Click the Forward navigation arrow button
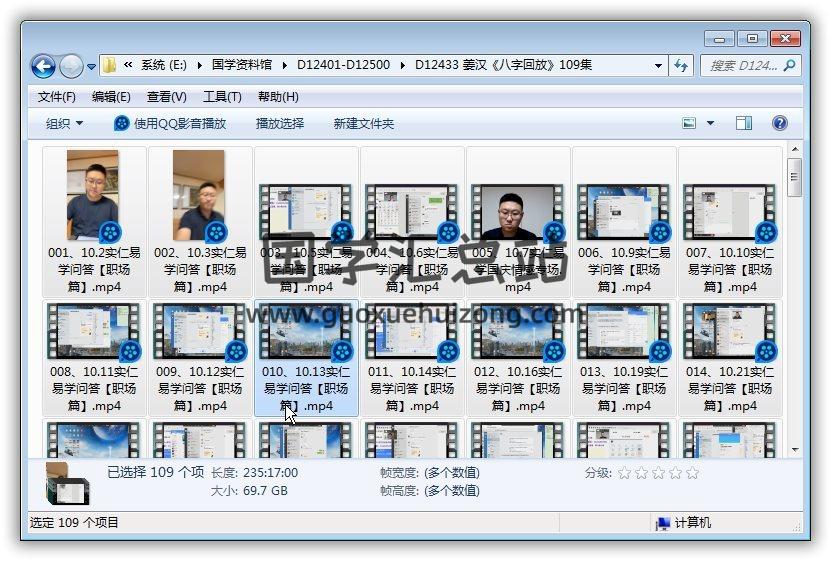The height and width of the screenshot is (561, 831). point(71,66)
